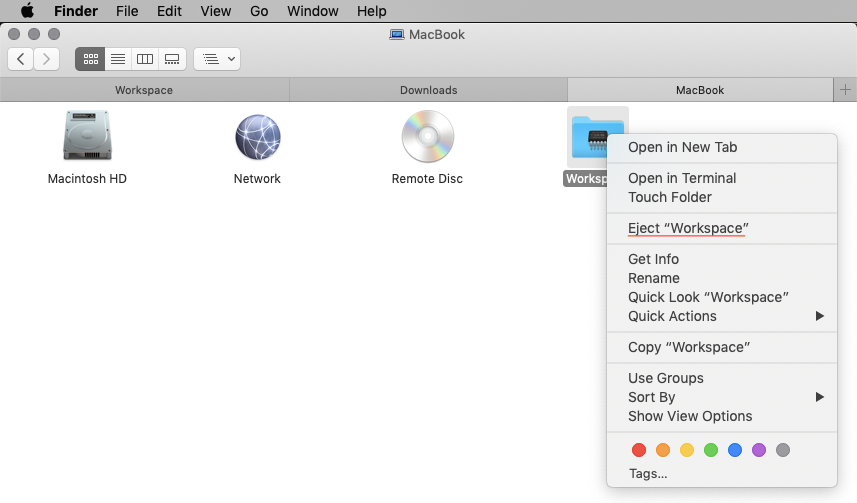Apply the green tag color
857x503 pixels.
pos(711,450)
